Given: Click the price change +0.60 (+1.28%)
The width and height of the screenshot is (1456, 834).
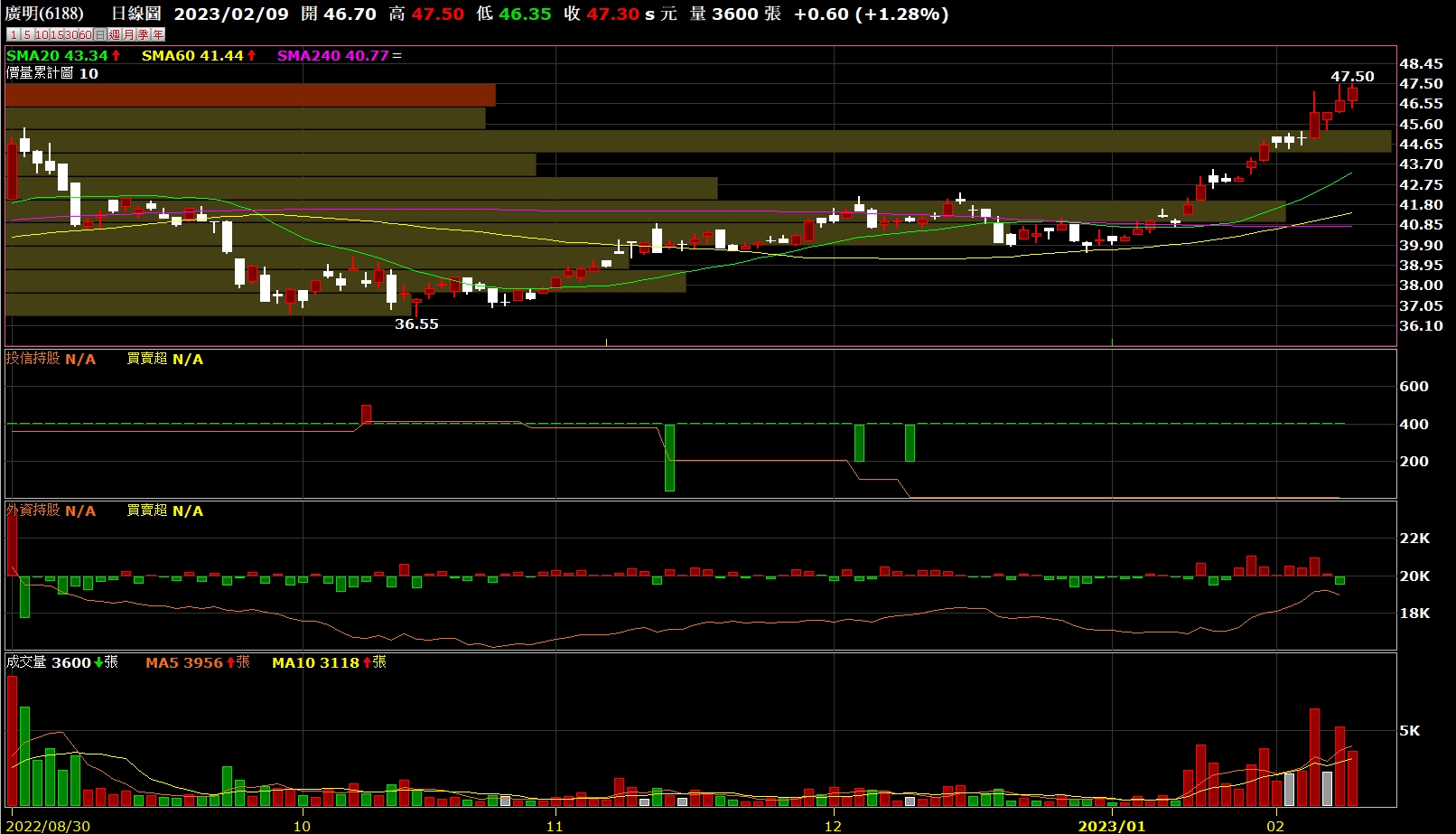Looking at the screenshot, I should click(x=872, y=14).
